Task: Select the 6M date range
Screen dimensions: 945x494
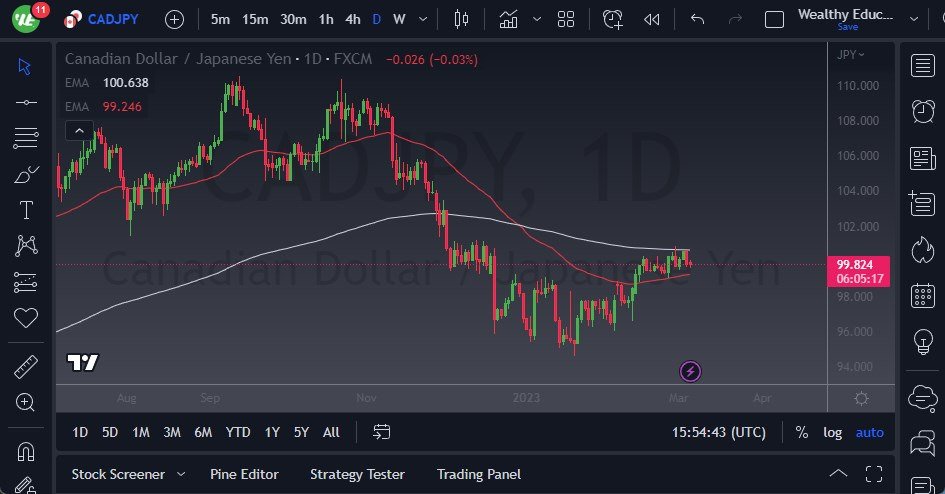Action: [203, 432]
